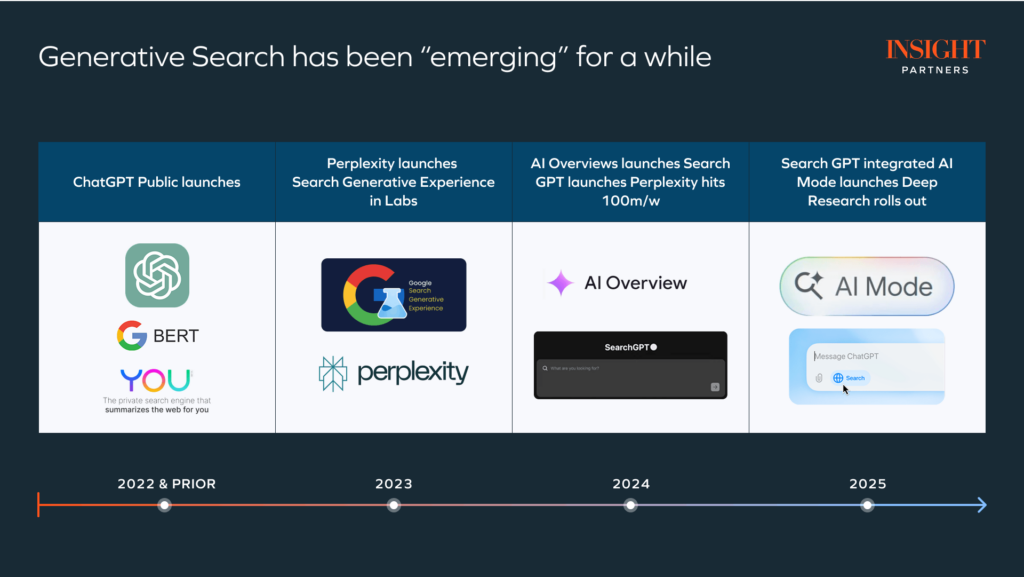
Task: Click the Google Search Generative Experience image
Action: [x=393, y=294]
